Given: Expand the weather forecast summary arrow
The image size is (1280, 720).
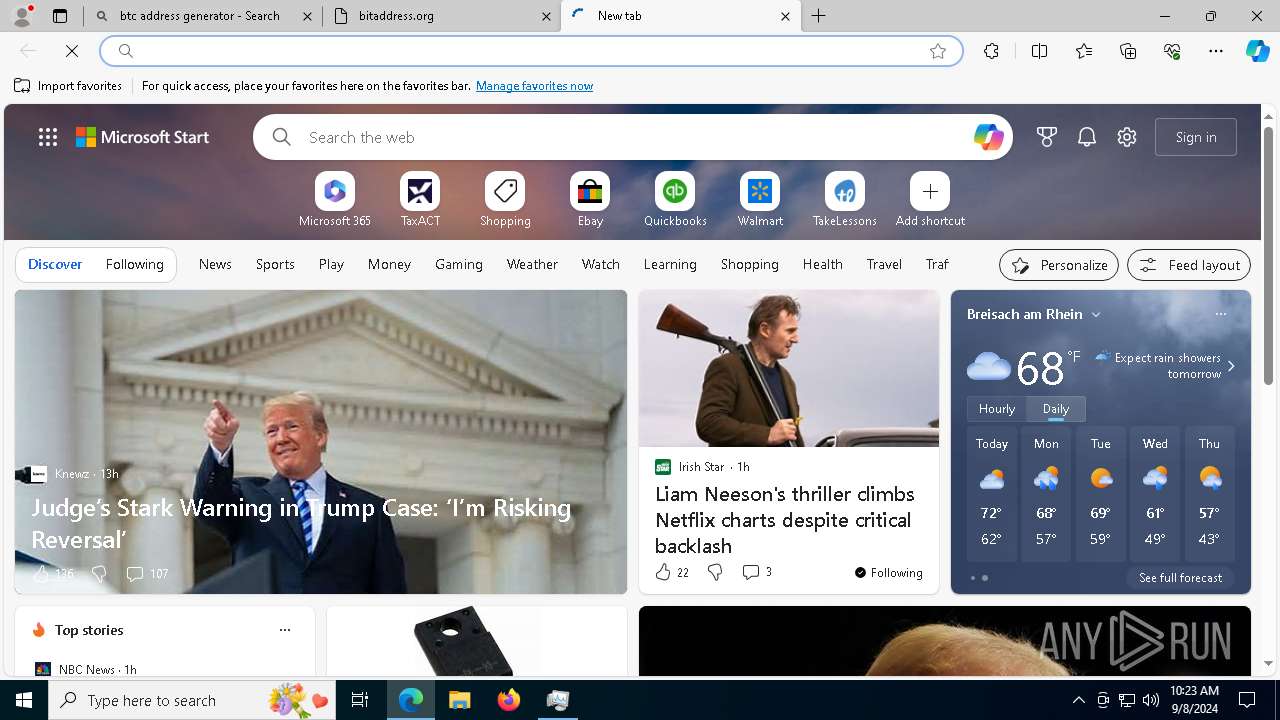Looking at the screenshot, I should coord(1231,366).
